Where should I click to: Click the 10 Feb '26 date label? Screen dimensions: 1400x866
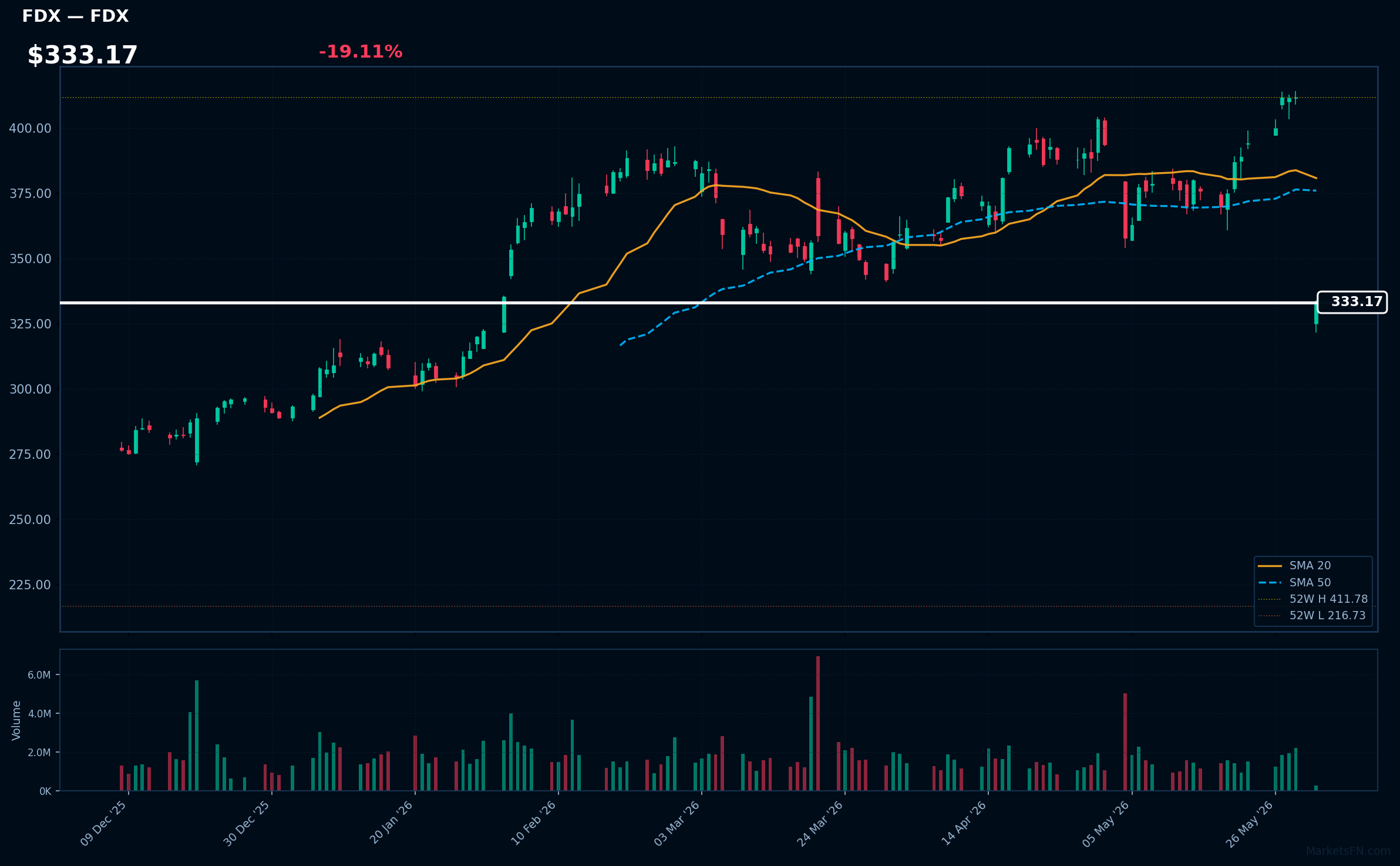533,823
